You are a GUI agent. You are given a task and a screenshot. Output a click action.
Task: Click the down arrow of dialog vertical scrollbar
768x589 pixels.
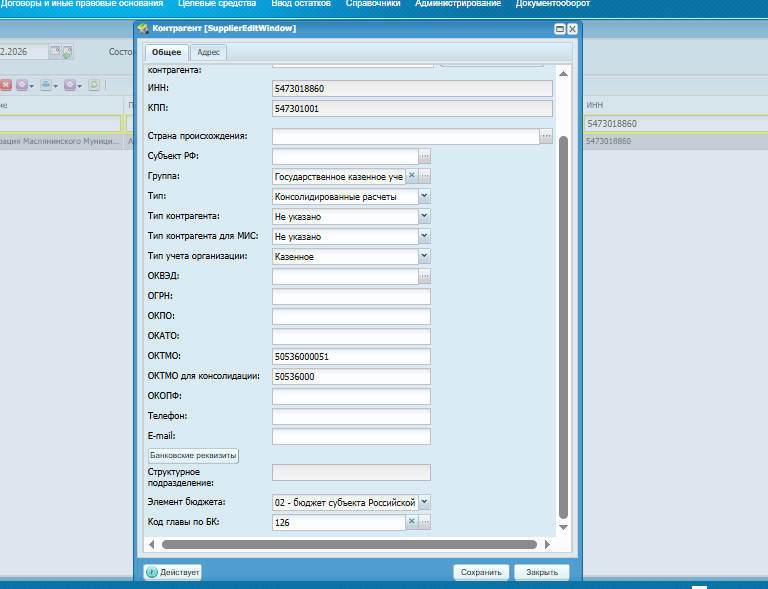563,527
